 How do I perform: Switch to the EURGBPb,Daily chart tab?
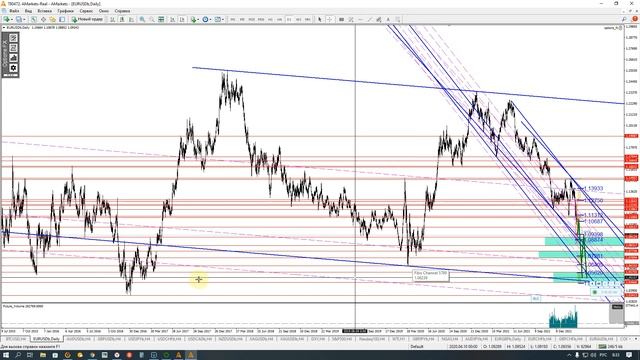point(507,339)
